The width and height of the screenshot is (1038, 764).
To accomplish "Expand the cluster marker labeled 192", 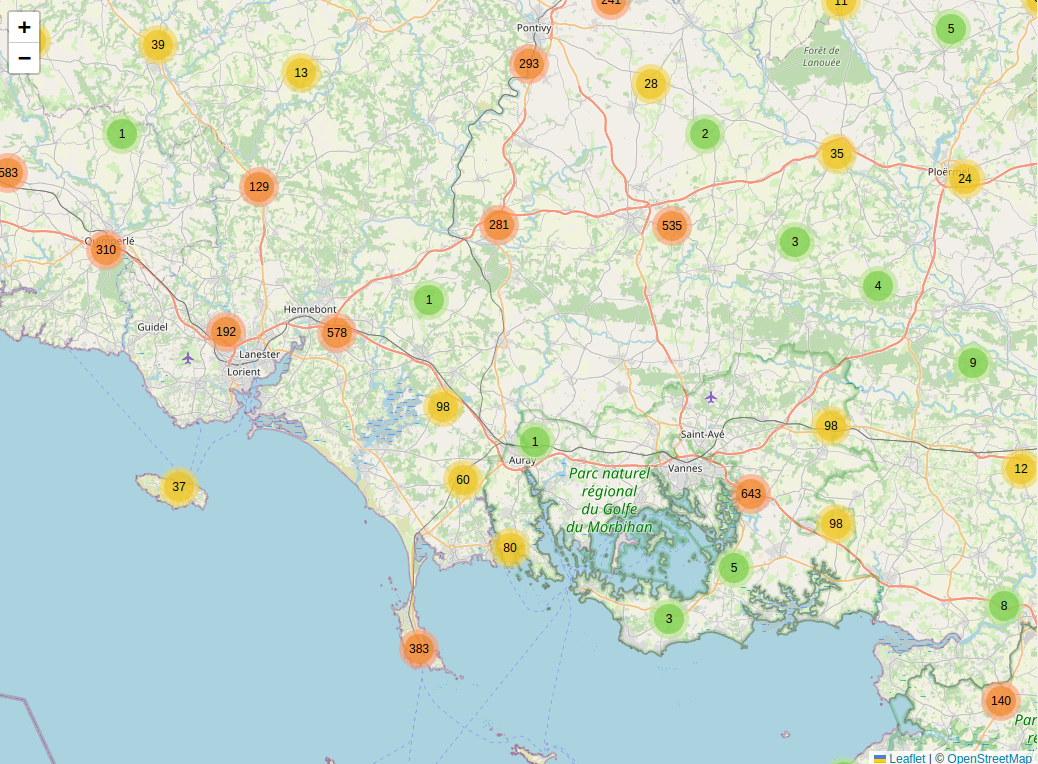I will point(226,332).
